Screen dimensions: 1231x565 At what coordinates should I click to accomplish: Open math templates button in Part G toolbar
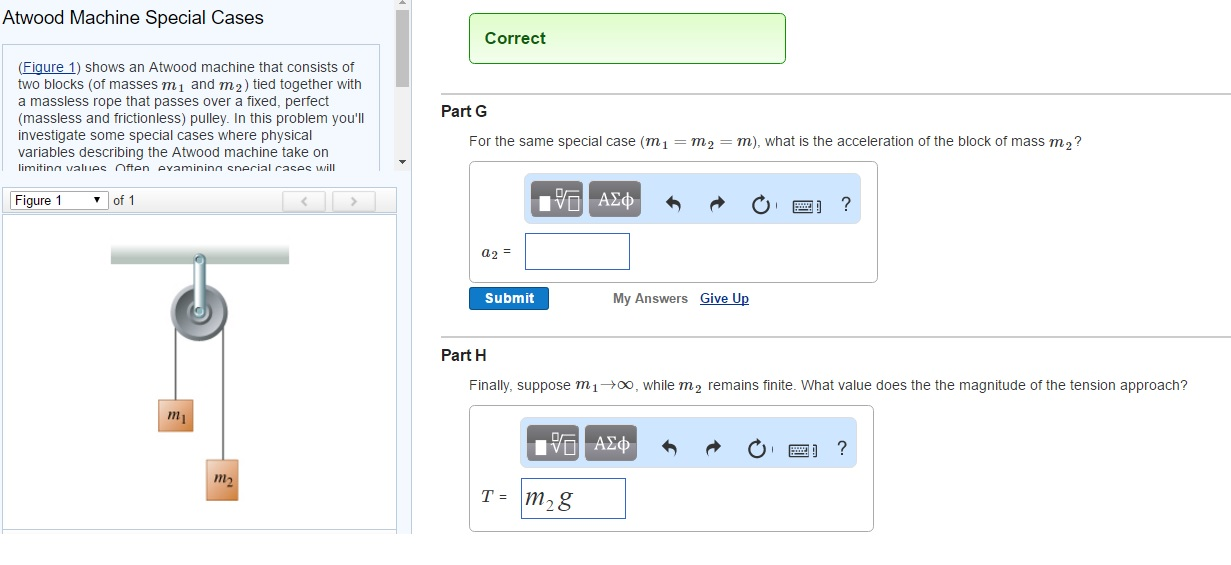tap(557, 202)
